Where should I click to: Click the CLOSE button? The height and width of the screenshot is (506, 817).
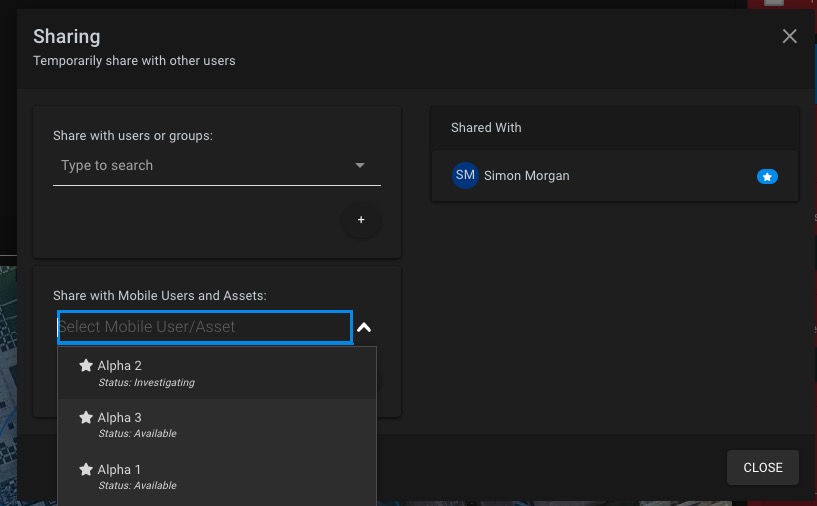(x=762, y=467)
